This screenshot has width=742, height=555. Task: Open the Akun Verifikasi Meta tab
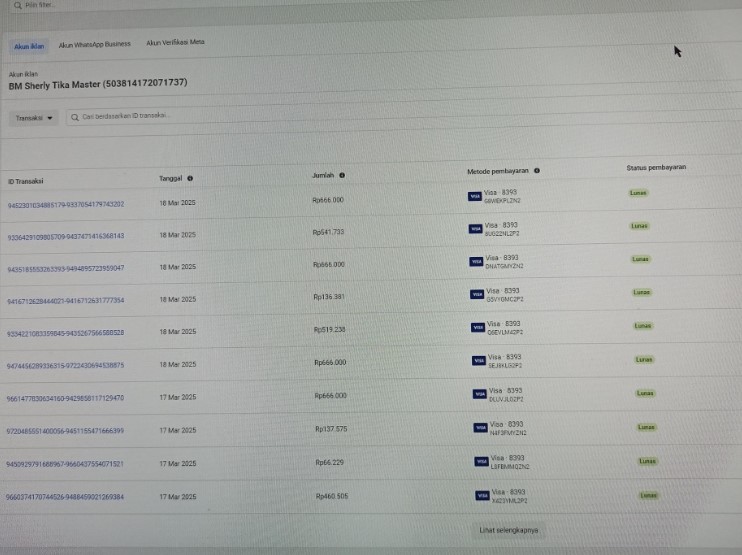coord(175,43)
